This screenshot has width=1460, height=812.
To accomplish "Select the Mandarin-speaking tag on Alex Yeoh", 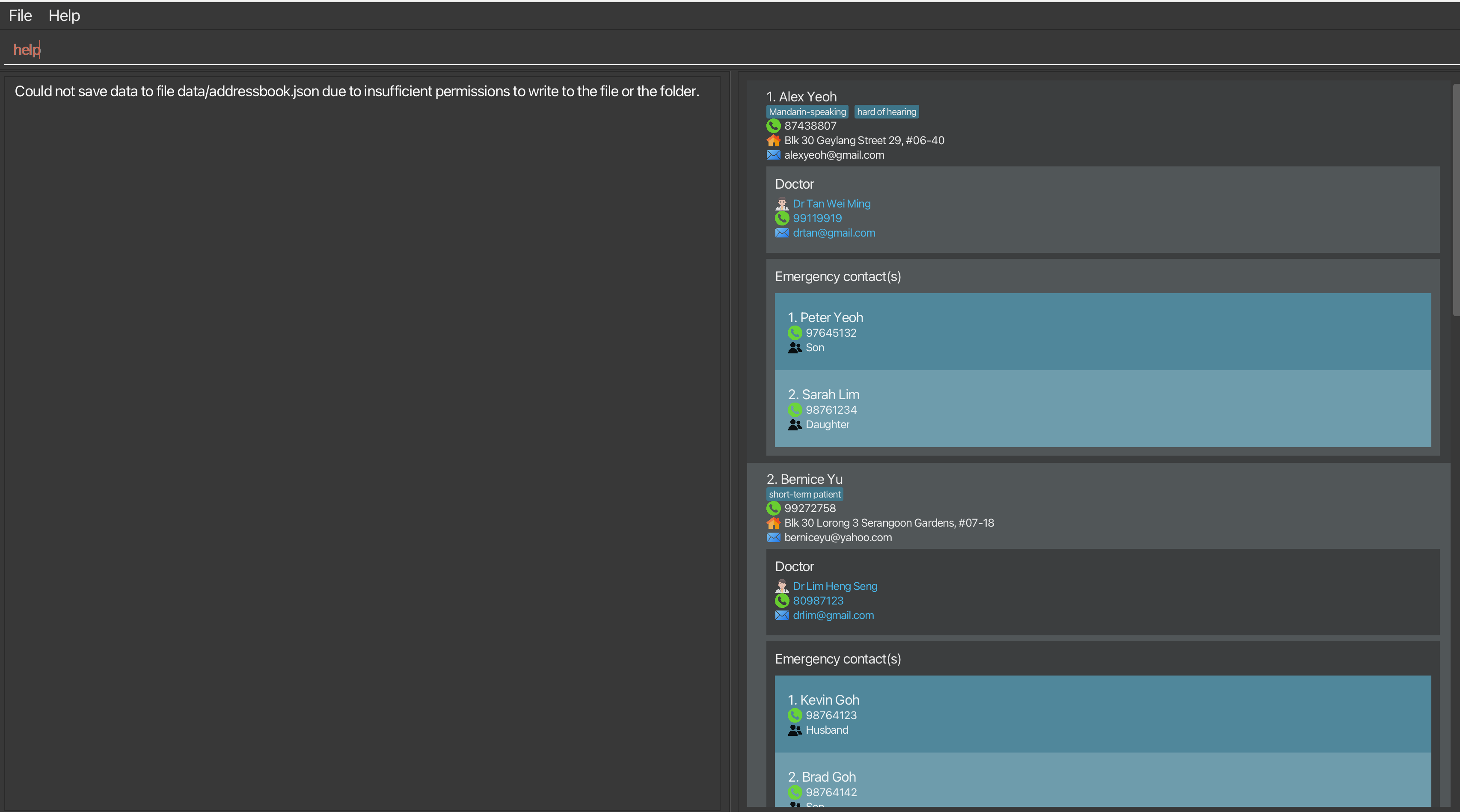I will point(807,112).
